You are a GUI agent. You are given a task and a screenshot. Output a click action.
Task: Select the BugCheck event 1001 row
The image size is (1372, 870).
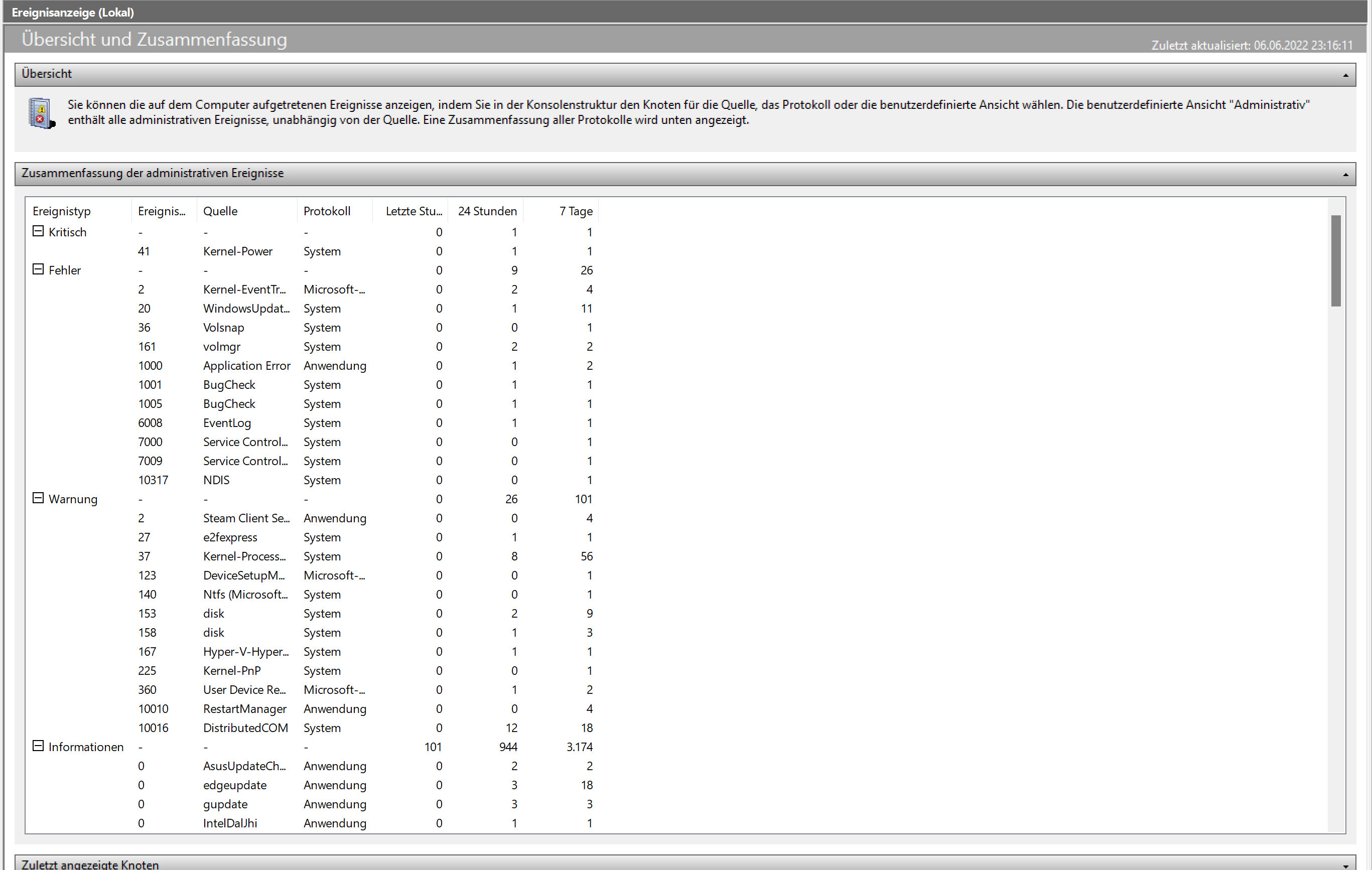click(x=229, y=385)
